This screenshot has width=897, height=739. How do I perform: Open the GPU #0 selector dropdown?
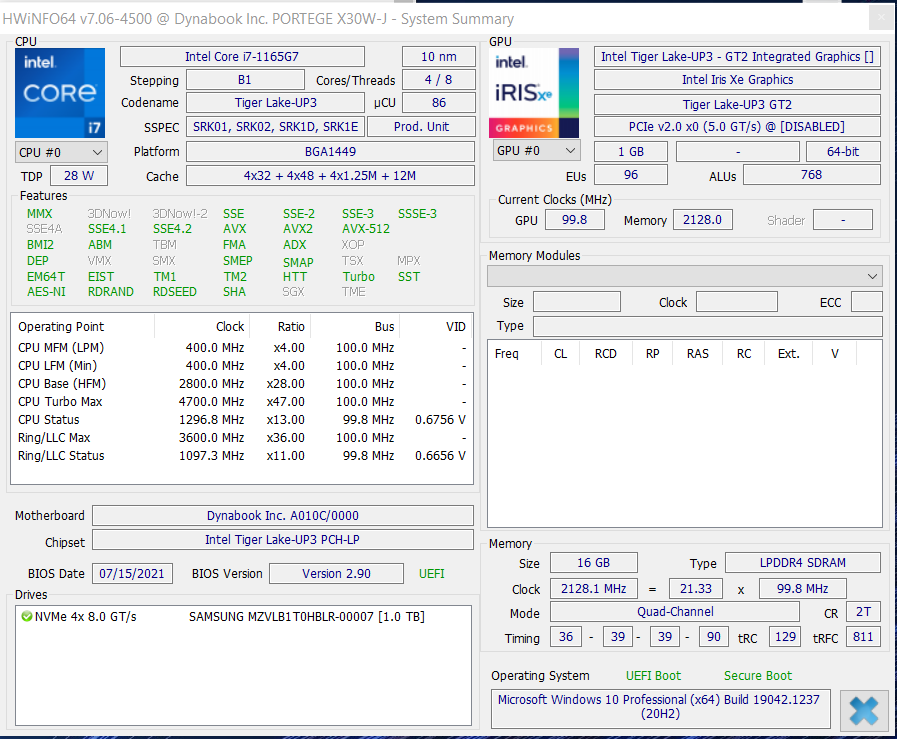536,151
